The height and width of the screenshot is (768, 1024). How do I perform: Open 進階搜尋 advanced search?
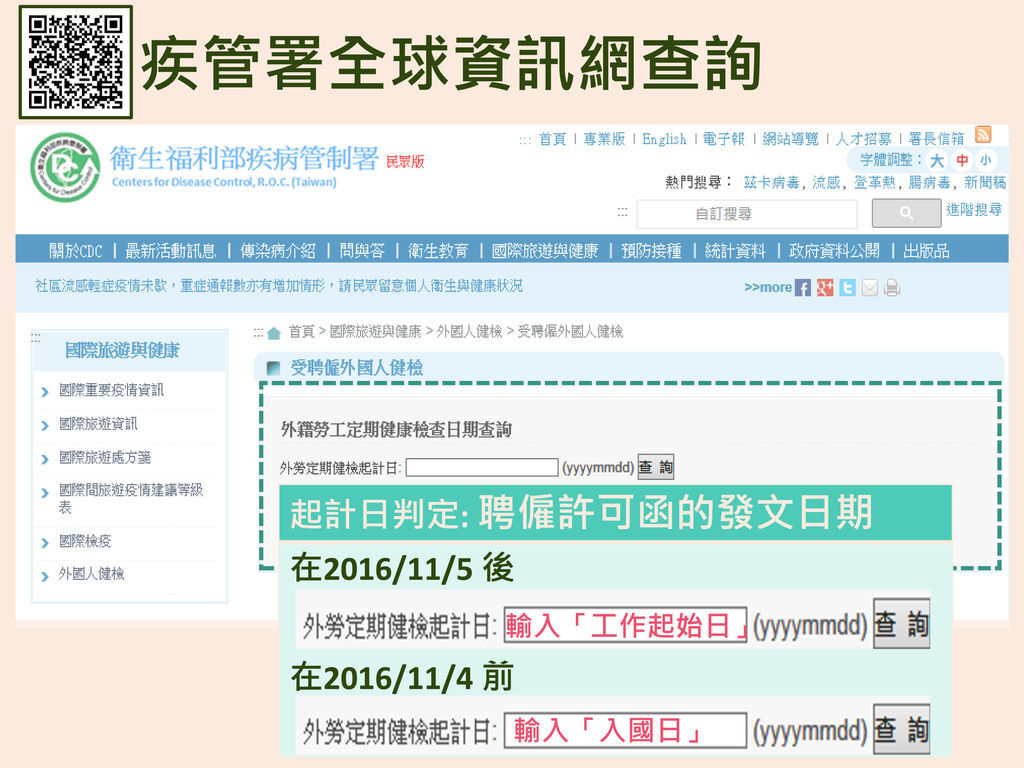coord(974,210)
